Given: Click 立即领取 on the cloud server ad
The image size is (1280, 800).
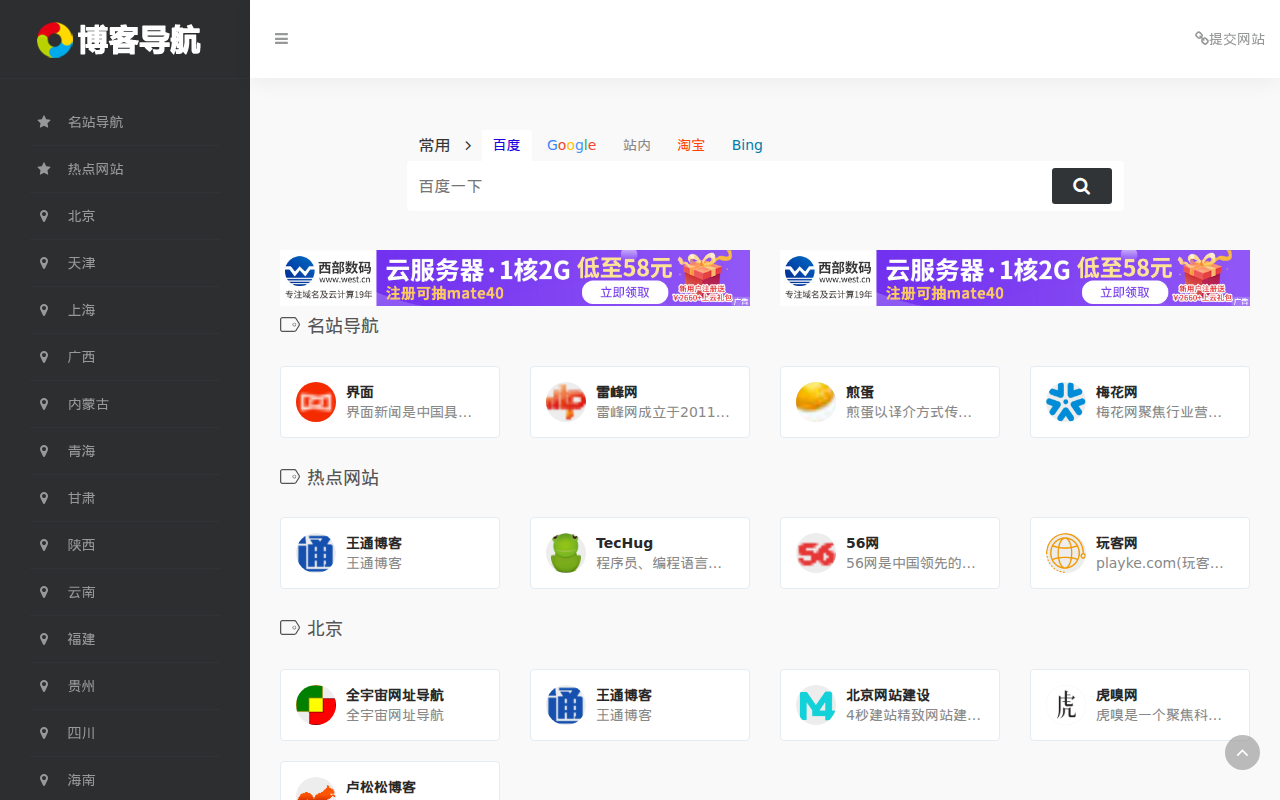Looking at the screenshot, I should pyautogui.click(x=625, y=293).
